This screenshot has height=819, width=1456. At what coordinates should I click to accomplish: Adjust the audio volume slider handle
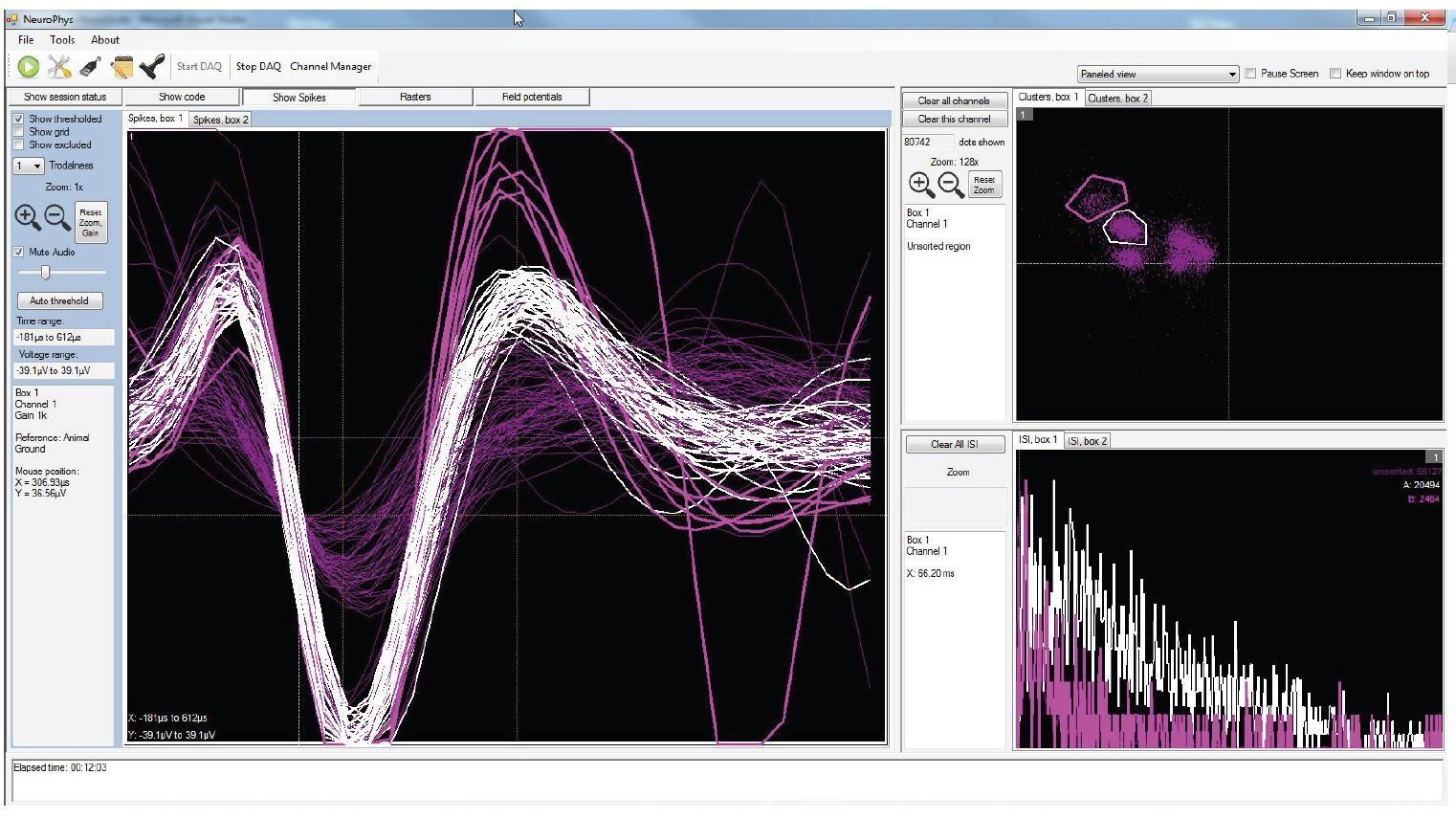(x=45, y=273)
